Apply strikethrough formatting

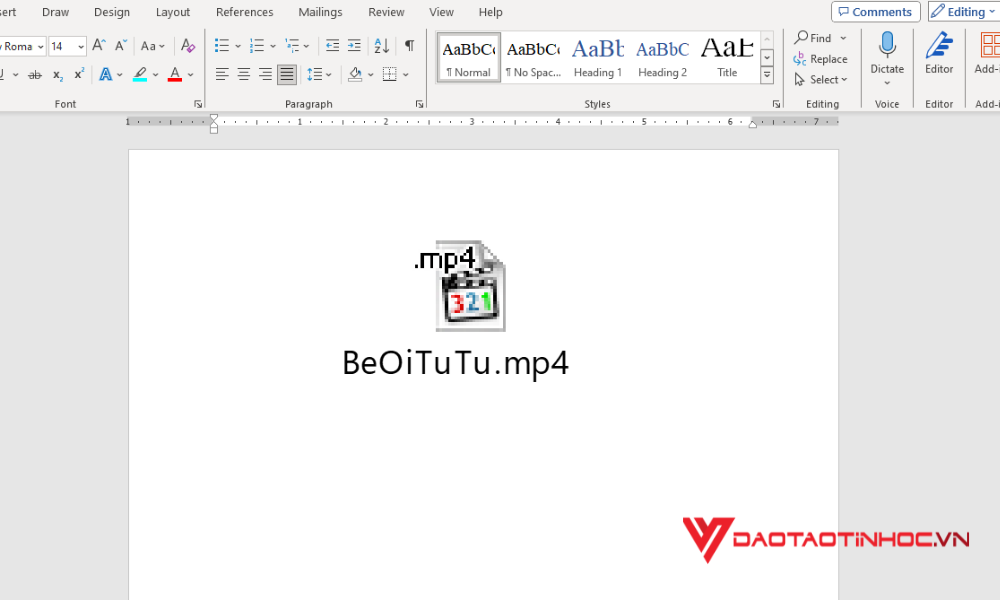click(x=35, y=75)
